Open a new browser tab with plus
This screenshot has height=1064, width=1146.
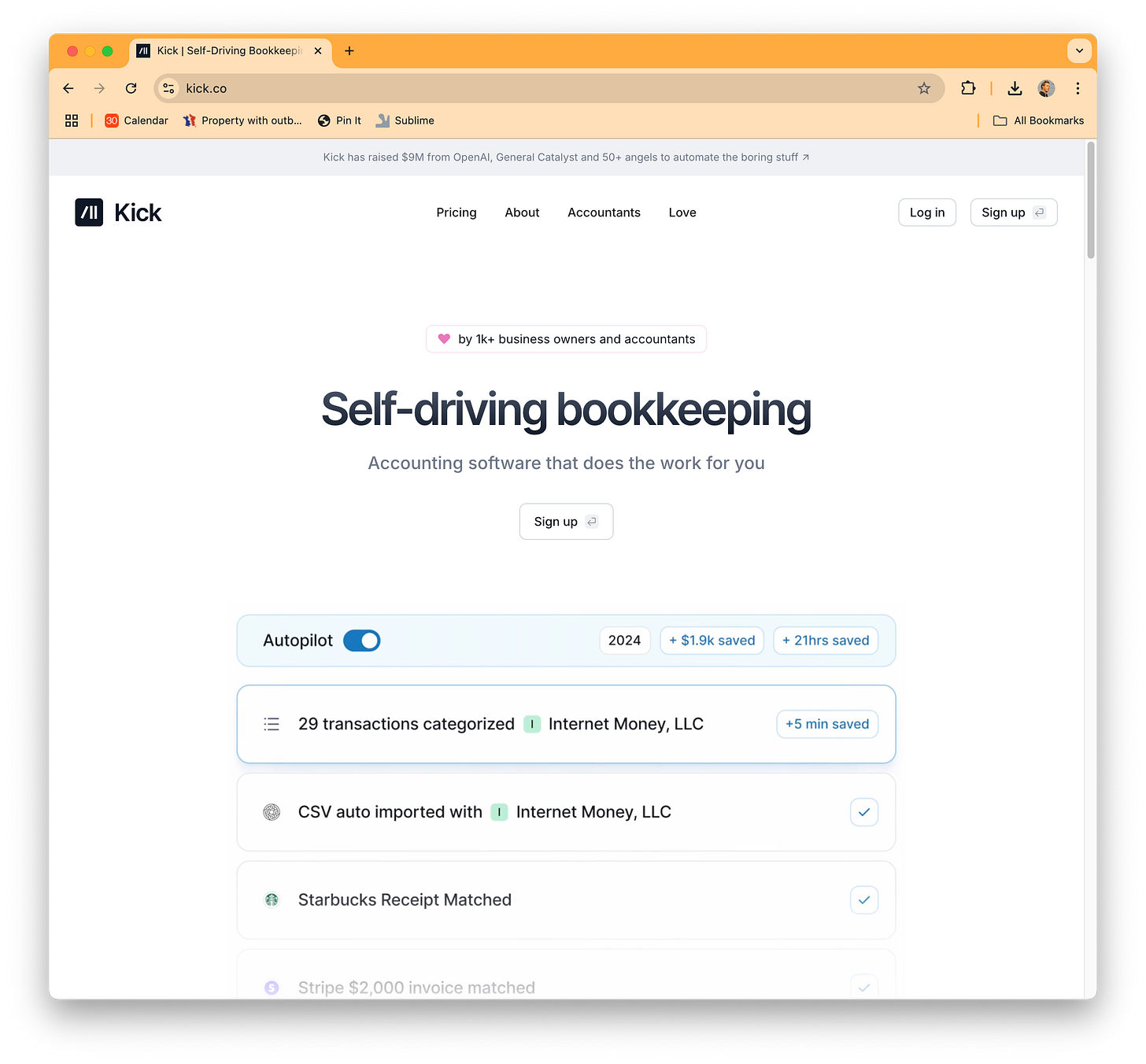(349, 51)
